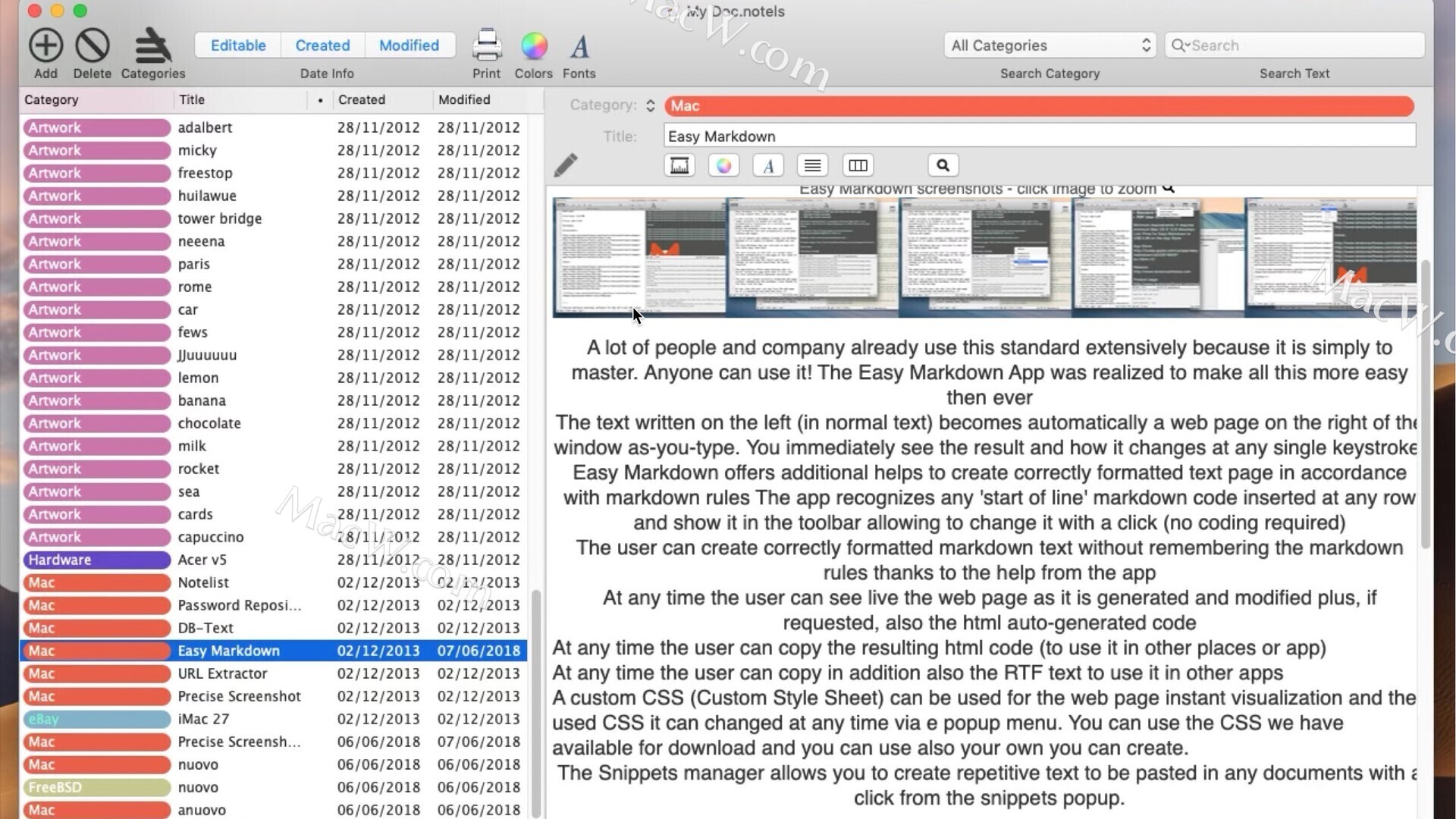The height and width of the screenshot is (819, 1456).
Task: Toggle the Created date column segment
Action: click(x=322, y=45)
